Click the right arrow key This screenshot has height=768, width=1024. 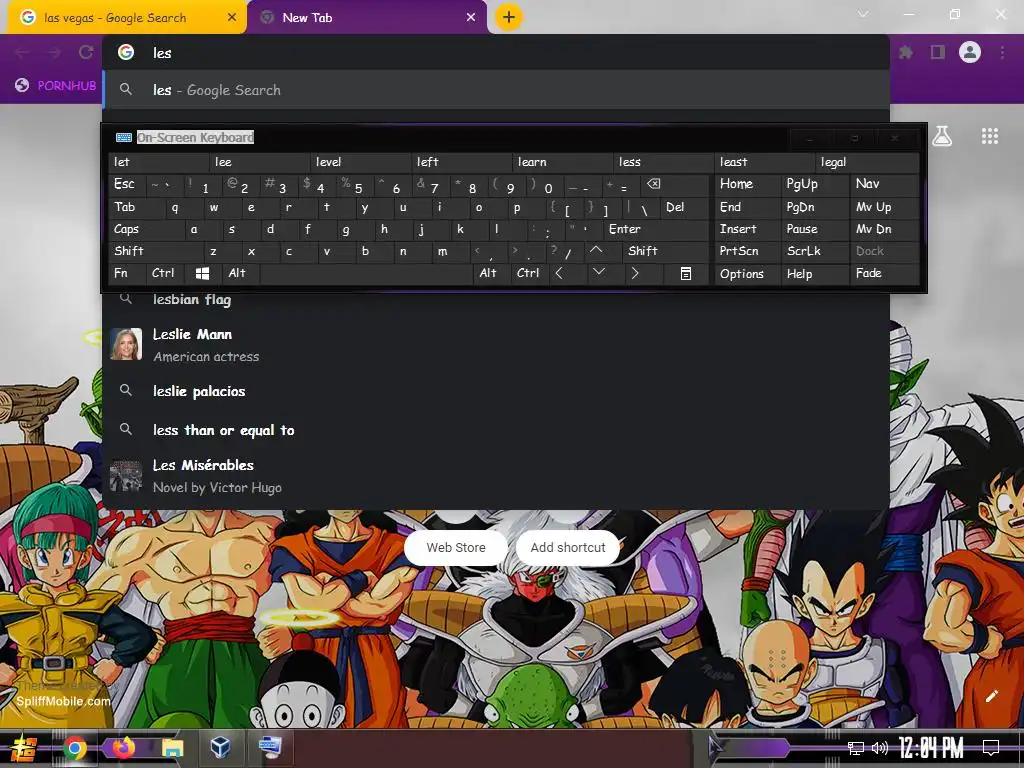pos(642,274)
